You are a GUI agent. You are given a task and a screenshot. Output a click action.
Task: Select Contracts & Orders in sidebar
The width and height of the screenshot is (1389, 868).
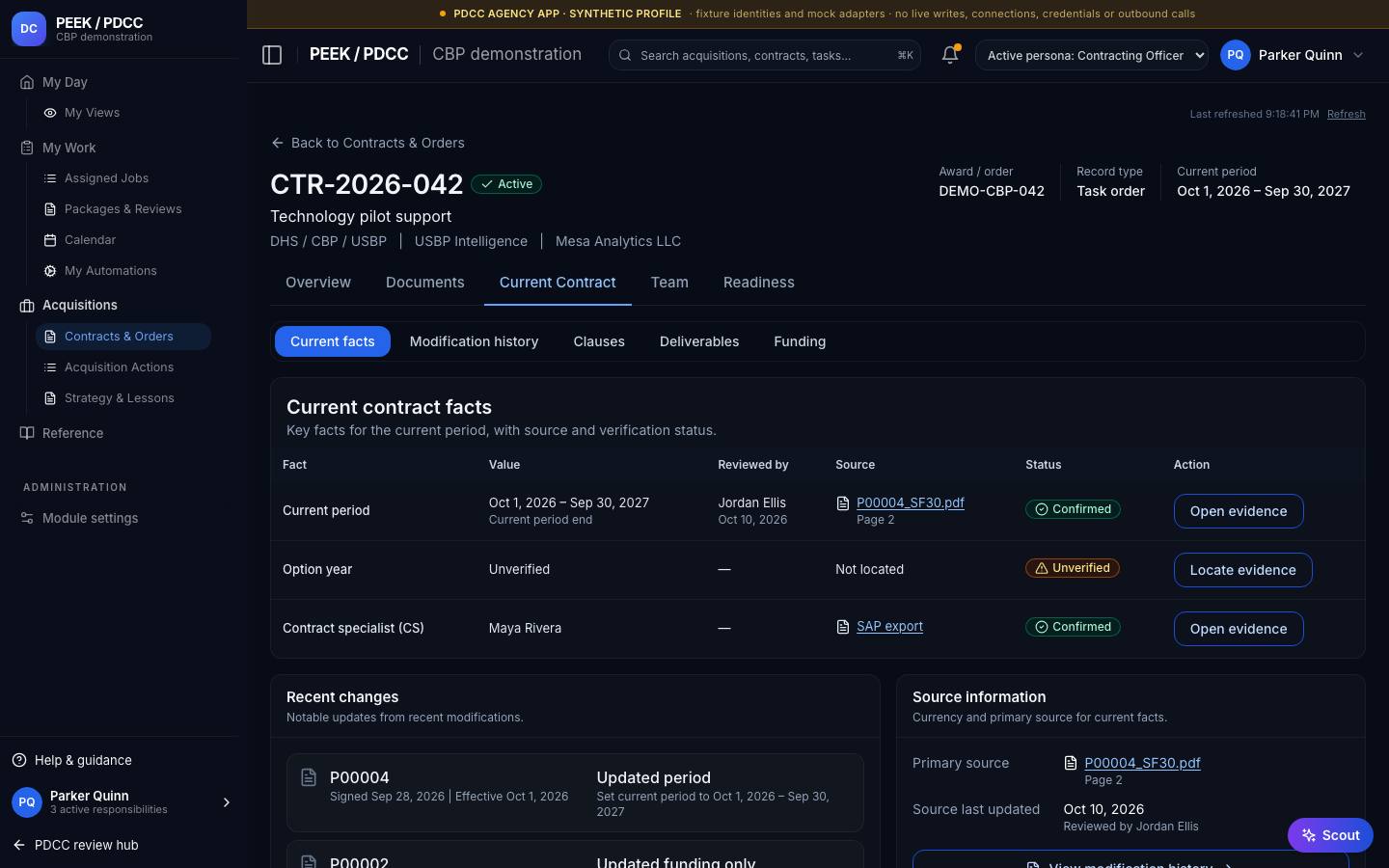coord(123,337)
